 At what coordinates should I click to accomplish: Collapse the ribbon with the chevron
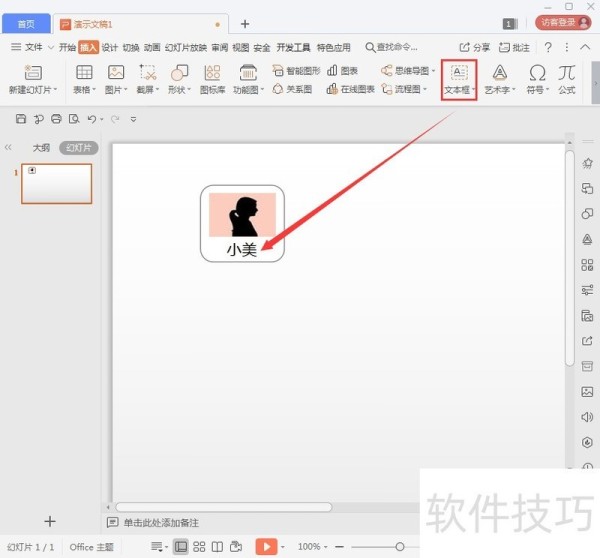click(585, 47)
